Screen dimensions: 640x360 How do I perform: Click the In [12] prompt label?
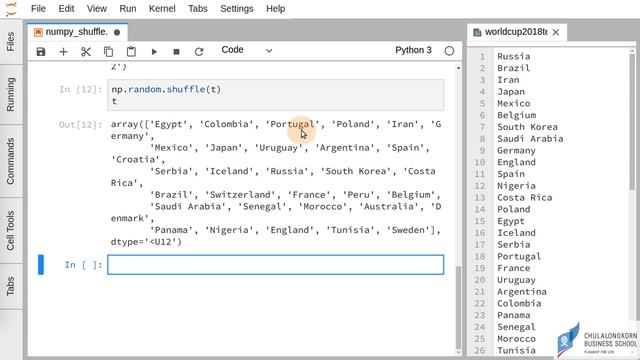point(80,89)
